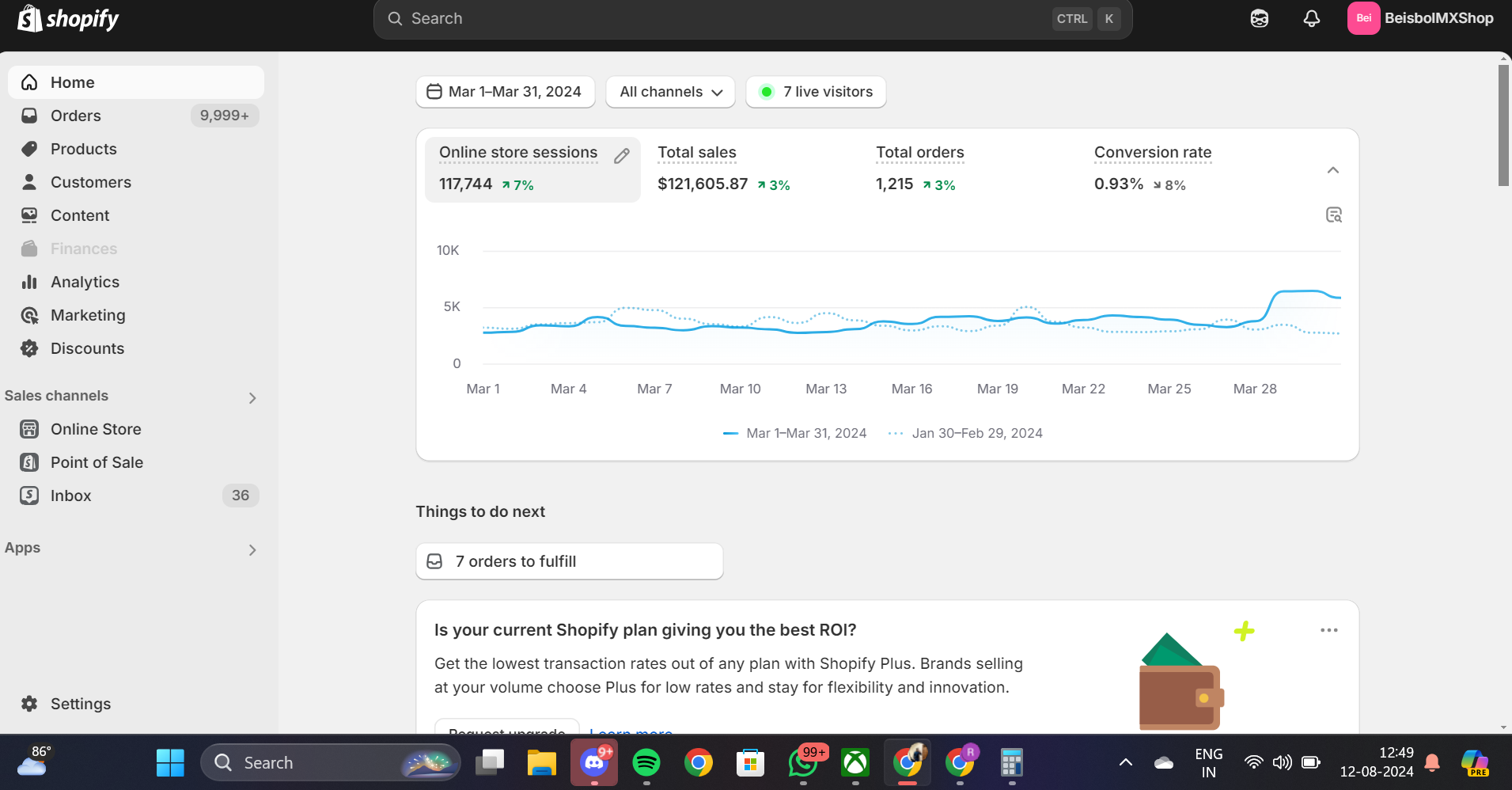This screenshot has width=1512, height=790.
Task: Open Analytics in the sidebar
Action: (136, 282)
